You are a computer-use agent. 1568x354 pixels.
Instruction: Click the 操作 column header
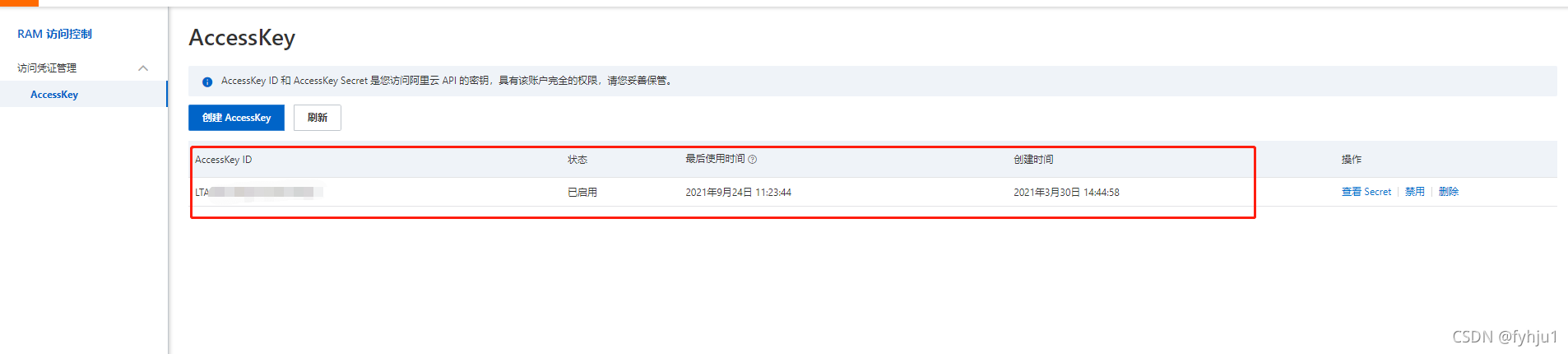coord(1352,160)
